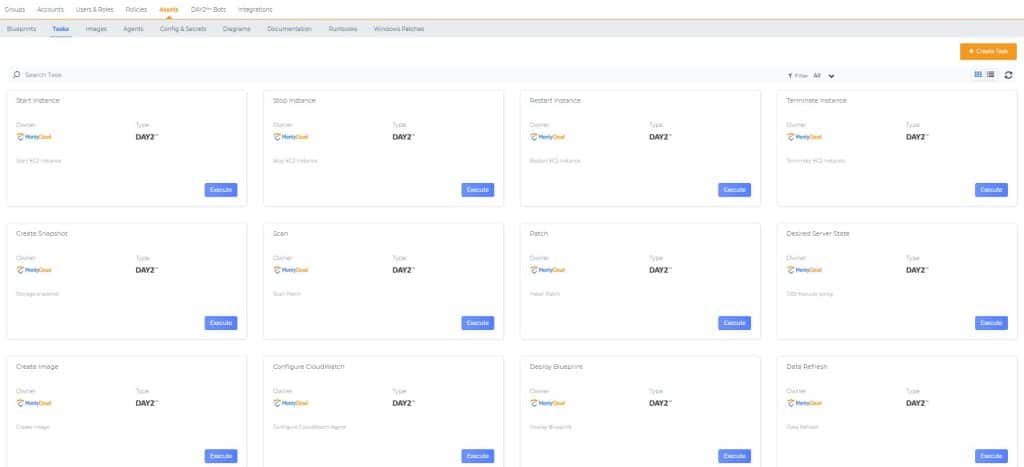1024x467 pixels.
Task: Execute the Create Snapshot task
Action: tap(221, 323)
